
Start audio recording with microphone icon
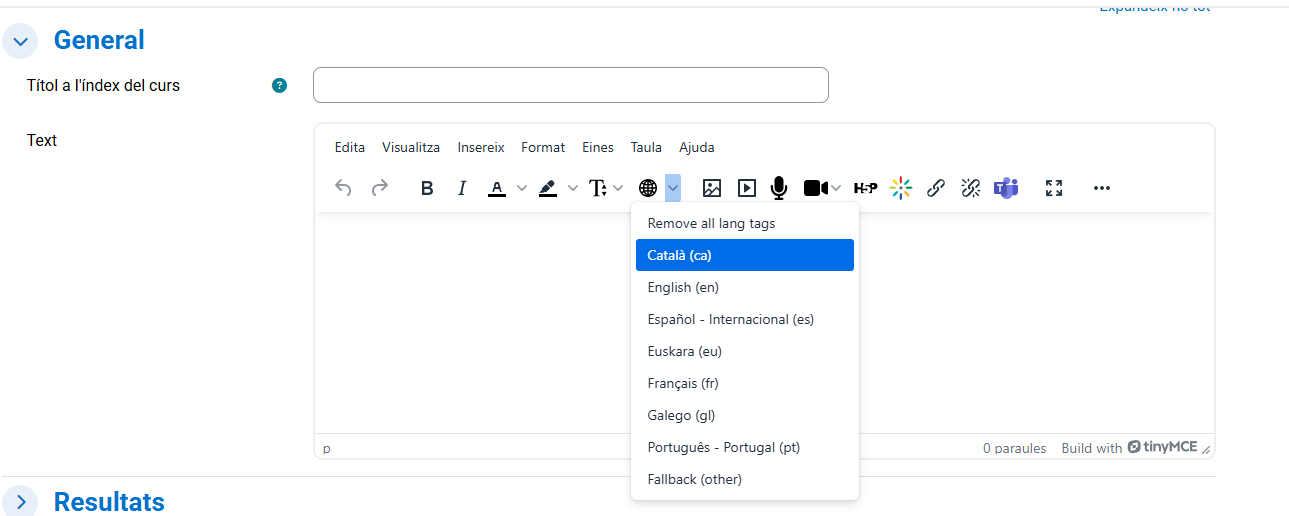779,188
